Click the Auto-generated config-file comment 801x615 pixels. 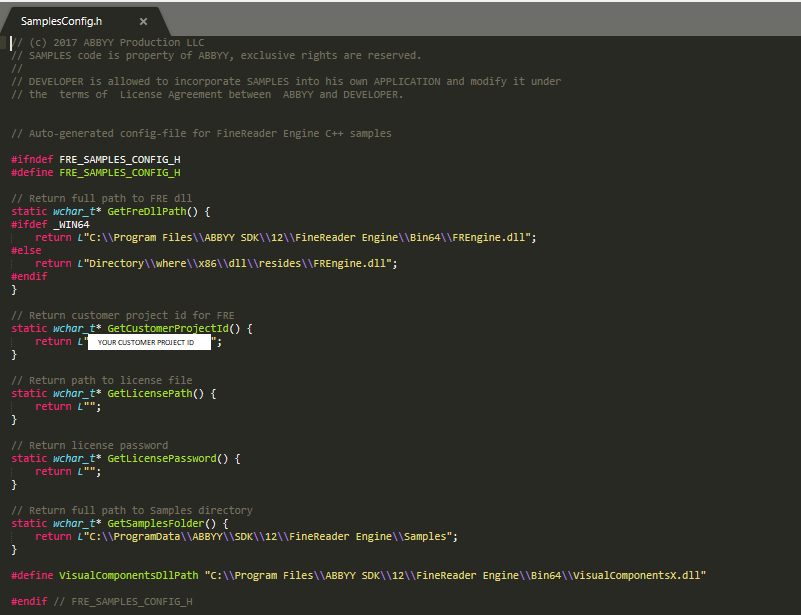tap(200, 133)
